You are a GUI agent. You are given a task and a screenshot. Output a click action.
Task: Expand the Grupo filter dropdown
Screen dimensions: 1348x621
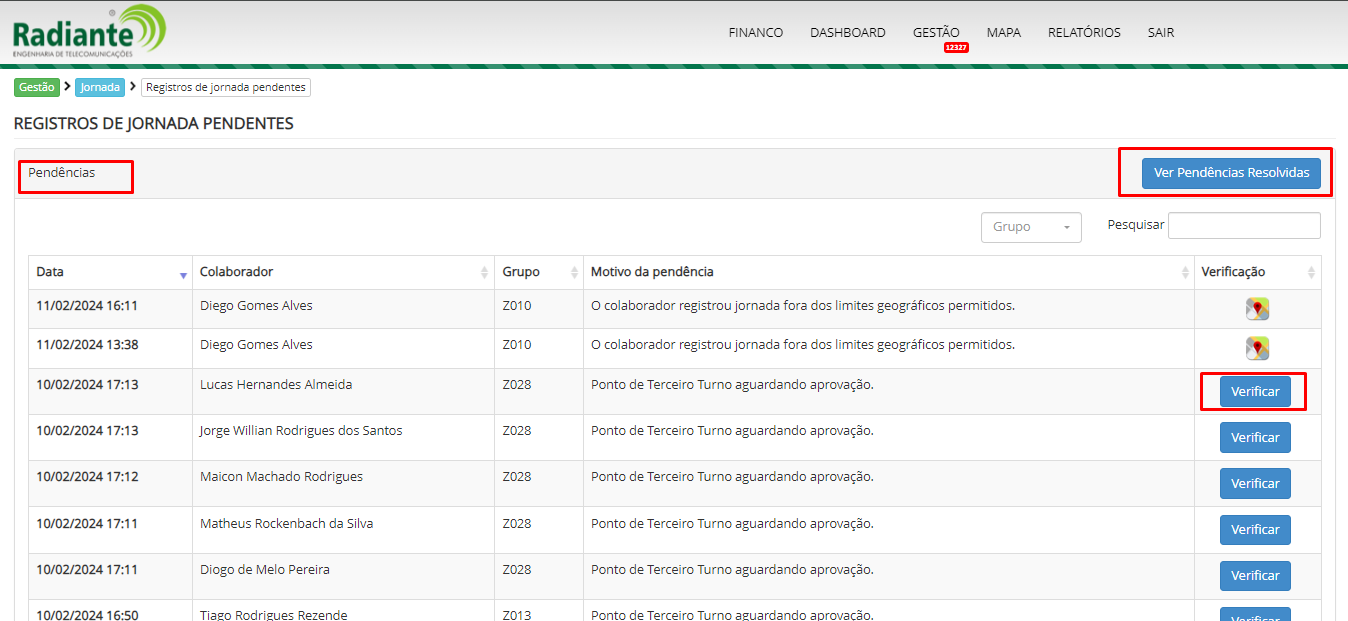tap(1031, 227)
